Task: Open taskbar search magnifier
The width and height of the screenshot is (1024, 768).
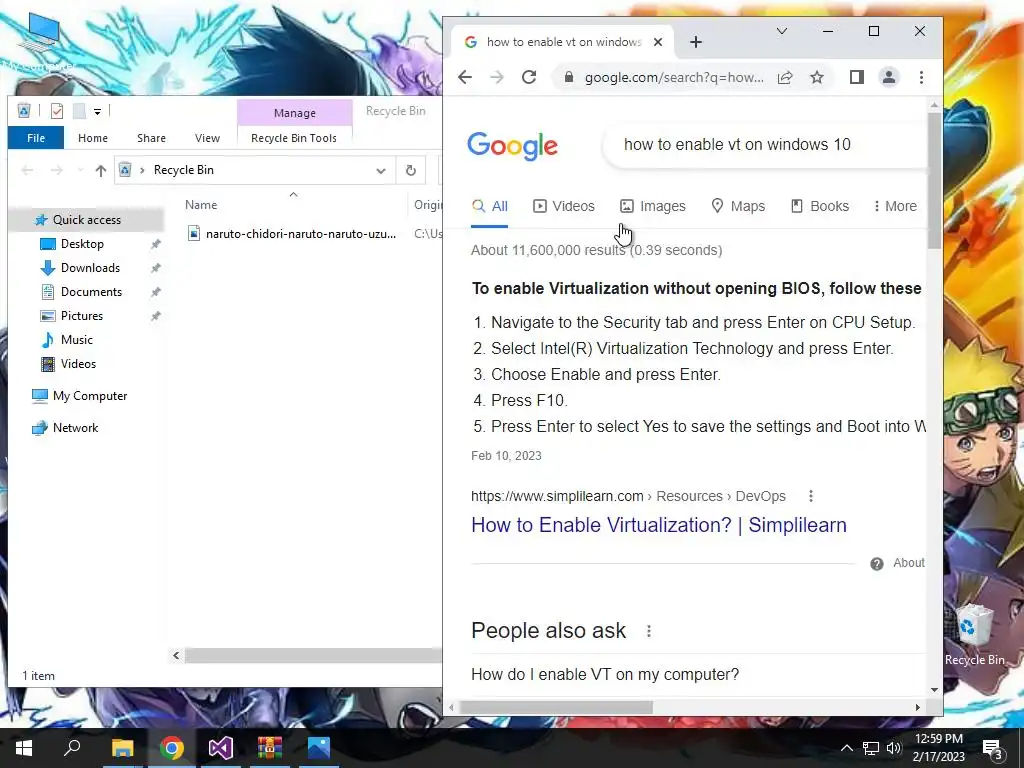Action: [72, 747]
